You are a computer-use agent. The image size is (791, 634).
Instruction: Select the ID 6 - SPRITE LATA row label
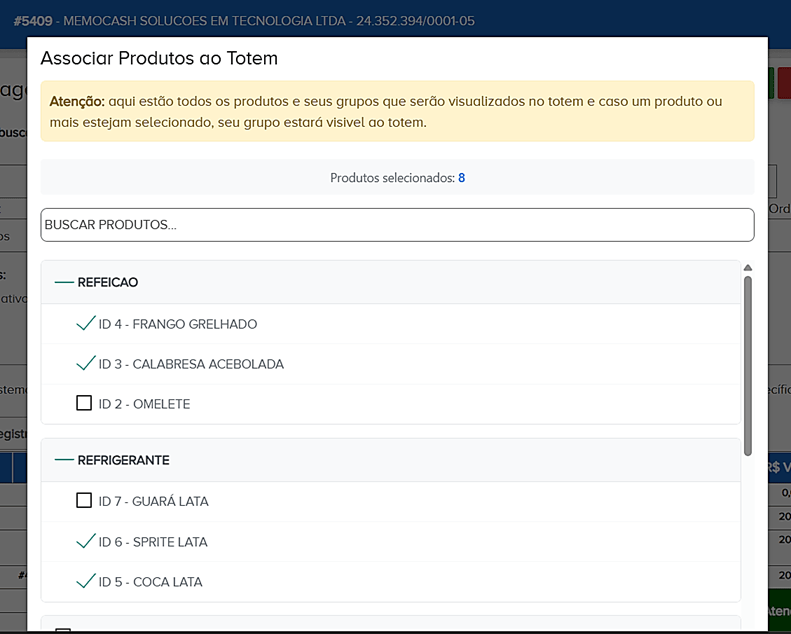coord(153,542)
